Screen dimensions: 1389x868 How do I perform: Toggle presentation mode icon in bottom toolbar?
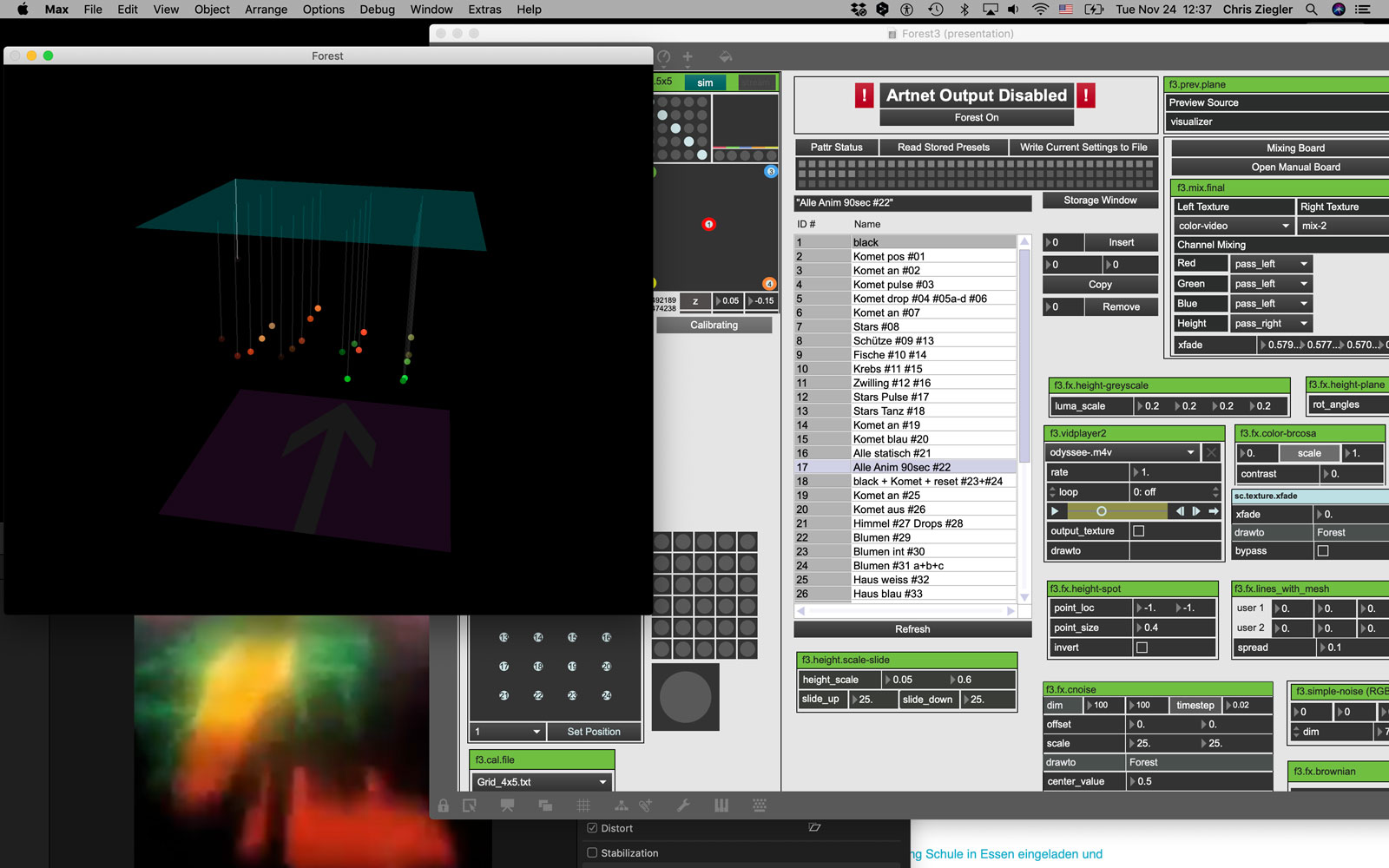pos(507,806)
